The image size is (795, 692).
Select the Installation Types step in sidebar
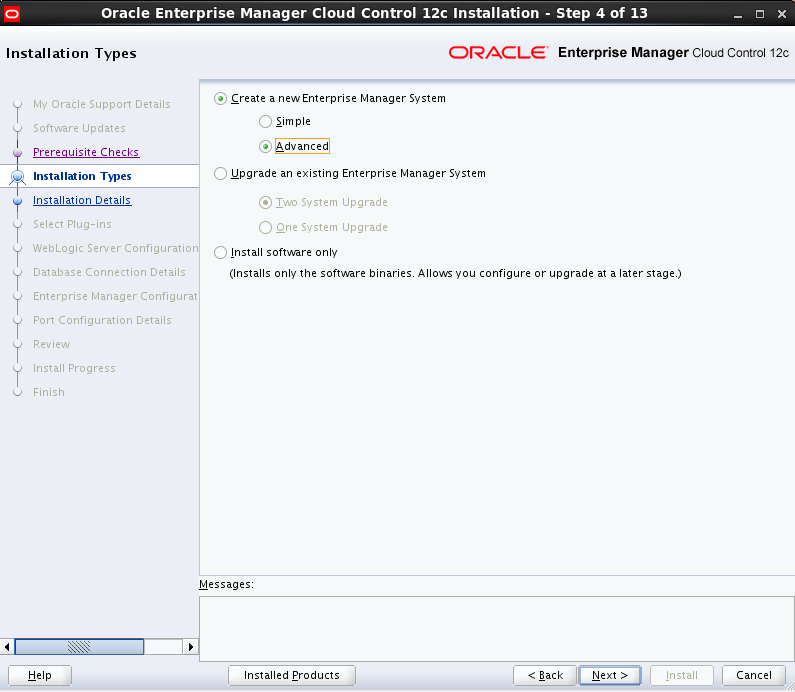pos(82,176)
